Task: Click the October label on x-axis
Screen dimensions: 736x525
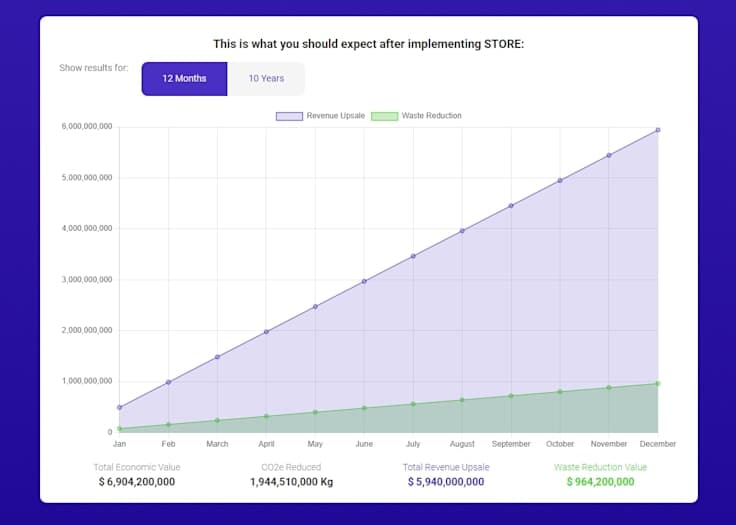Action: click(560, 444)
